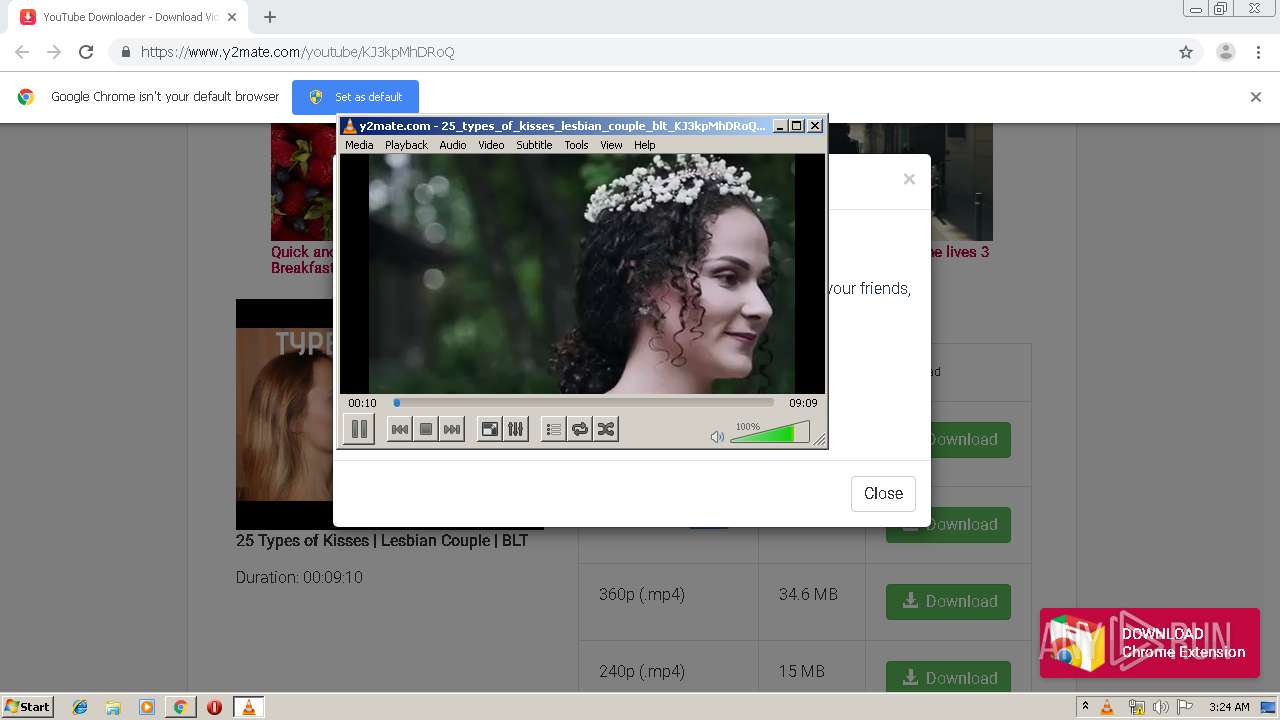The image size is (1280, 720).
Task: Open the VLC Audio menu
Action: tap(453, 145)
